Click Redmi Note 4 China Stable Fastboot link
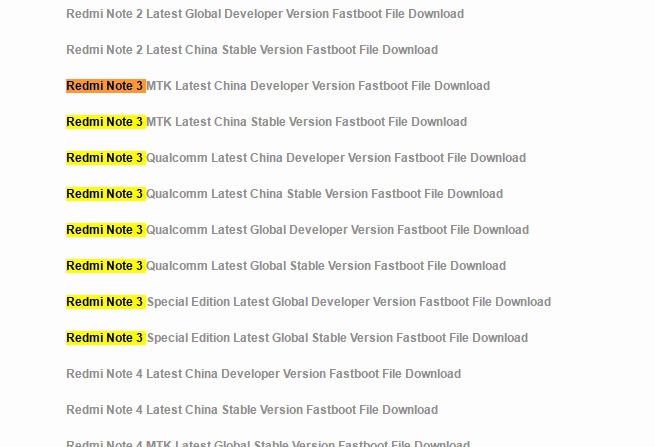Viewport: 655px width, 447px height. coord(252,409)
